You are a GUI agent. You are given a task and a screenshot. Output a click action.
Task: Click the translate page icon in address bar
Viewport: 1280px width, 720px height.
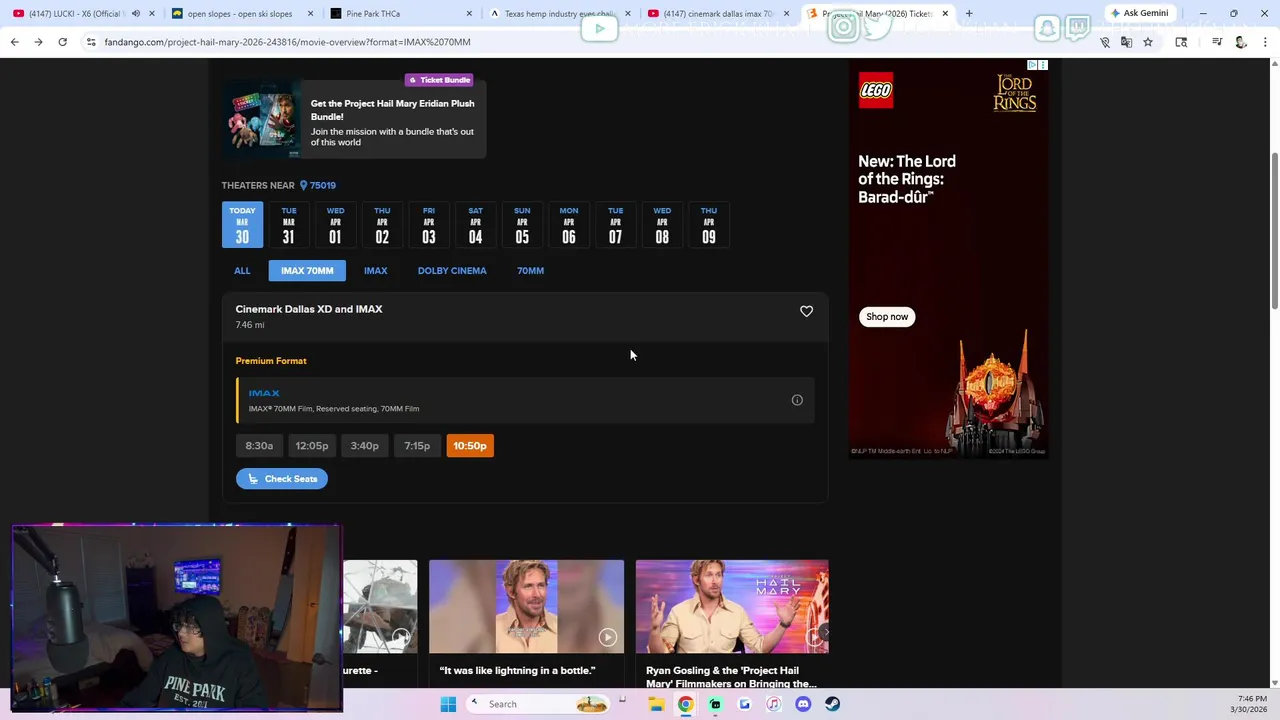(x=1126, y=42)
